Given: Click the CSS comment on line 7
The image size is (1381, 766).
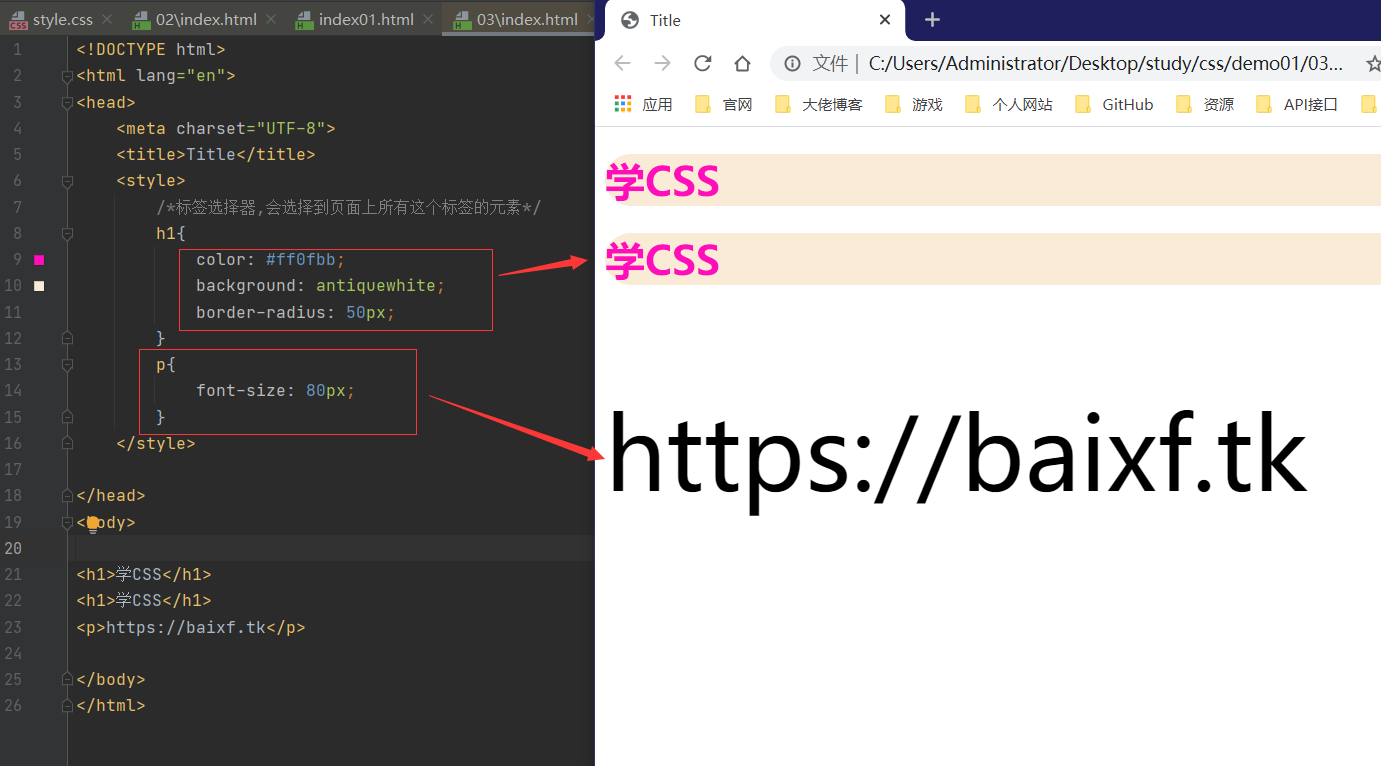Looking at the screenshot, I should 348,207.
